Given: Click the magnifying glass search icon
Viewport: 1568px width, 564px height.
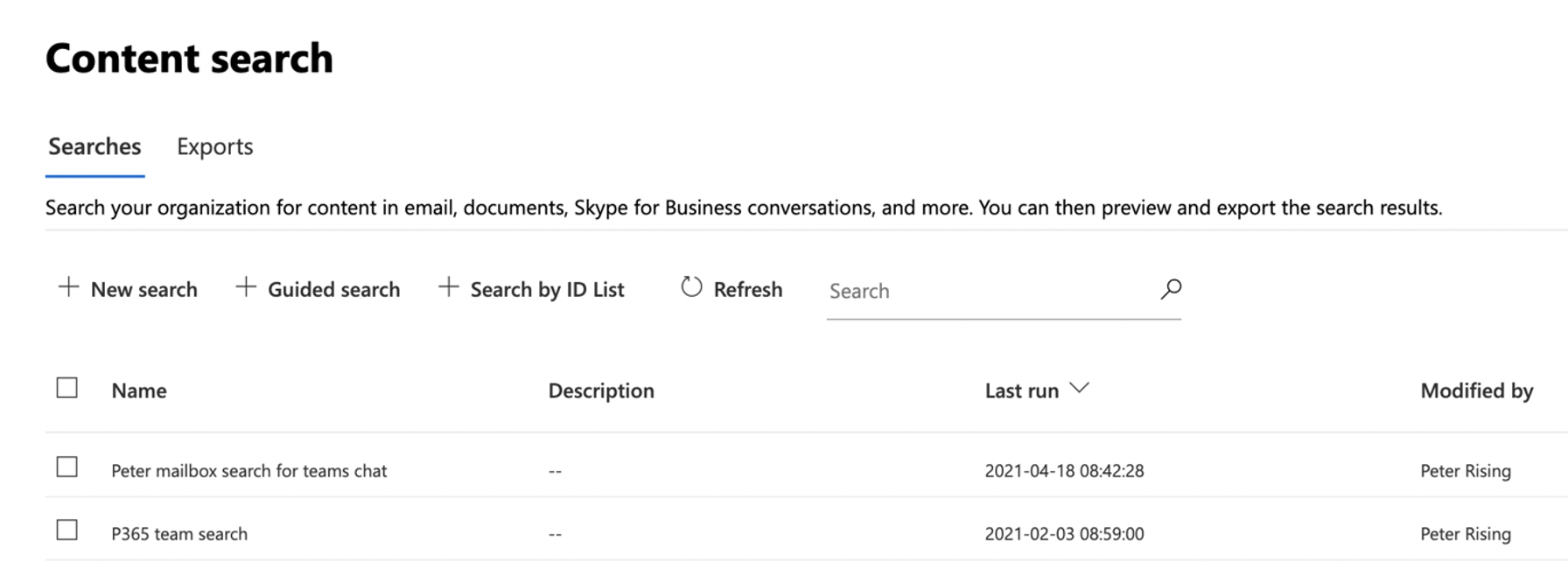Looking at the screenshot, I should point(1171,289).
